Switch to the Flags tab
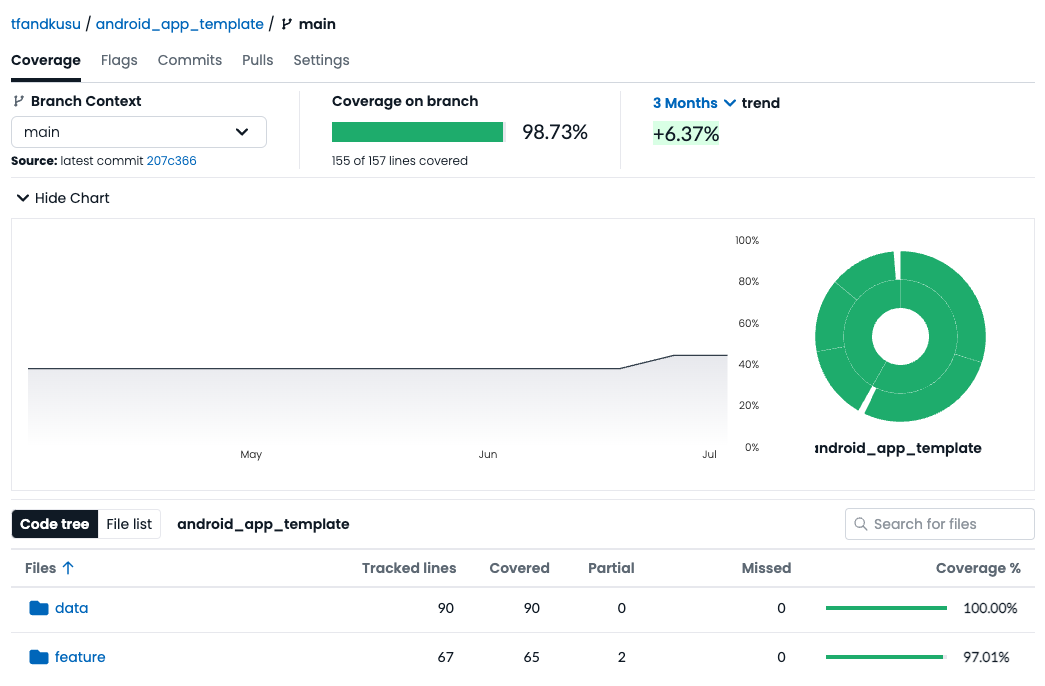Viewport: 1045px width, 686px height. 119,60
